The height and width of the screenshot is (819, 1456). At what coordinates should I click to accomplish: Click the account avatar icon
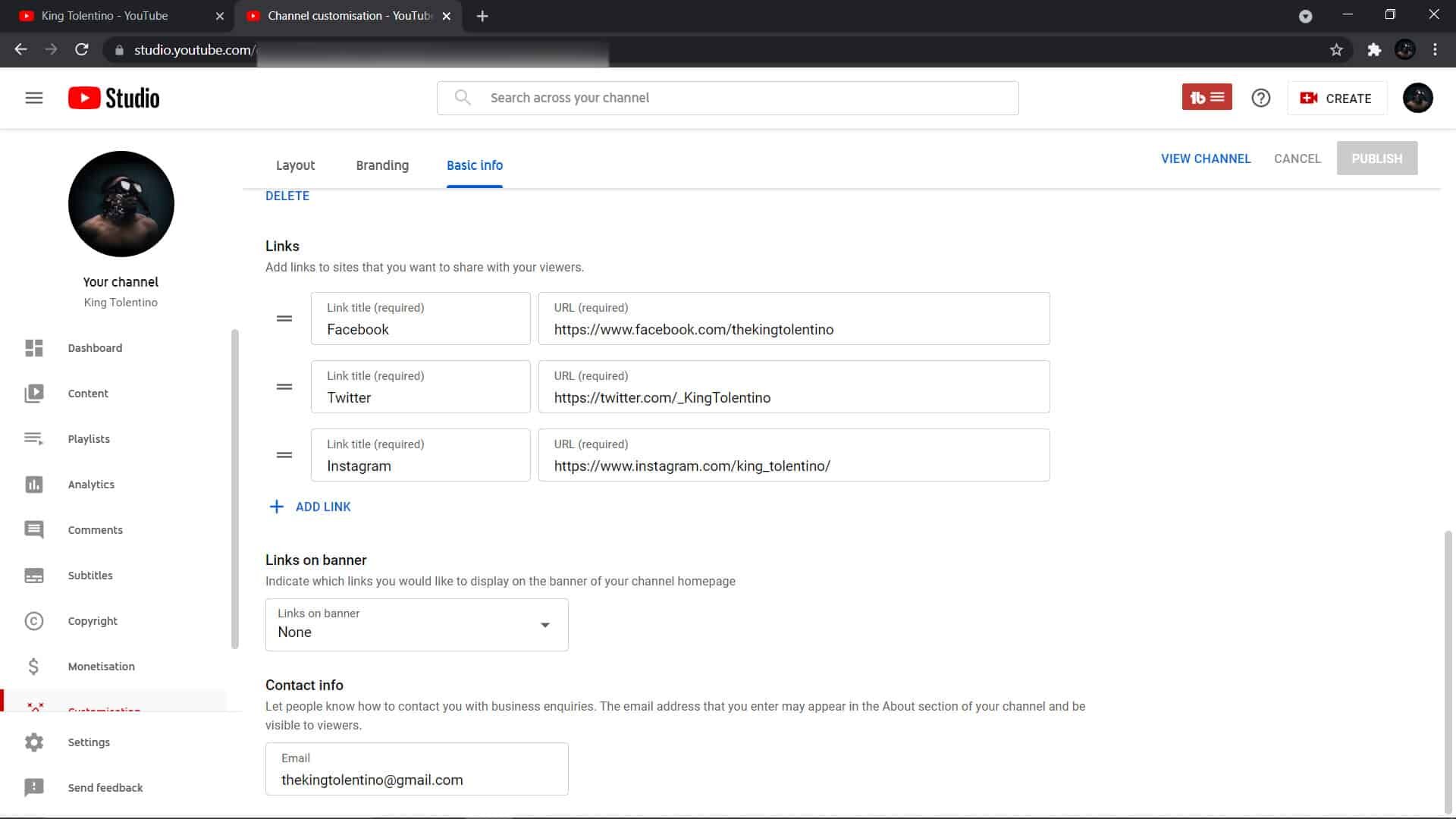tap(1418, 97)
